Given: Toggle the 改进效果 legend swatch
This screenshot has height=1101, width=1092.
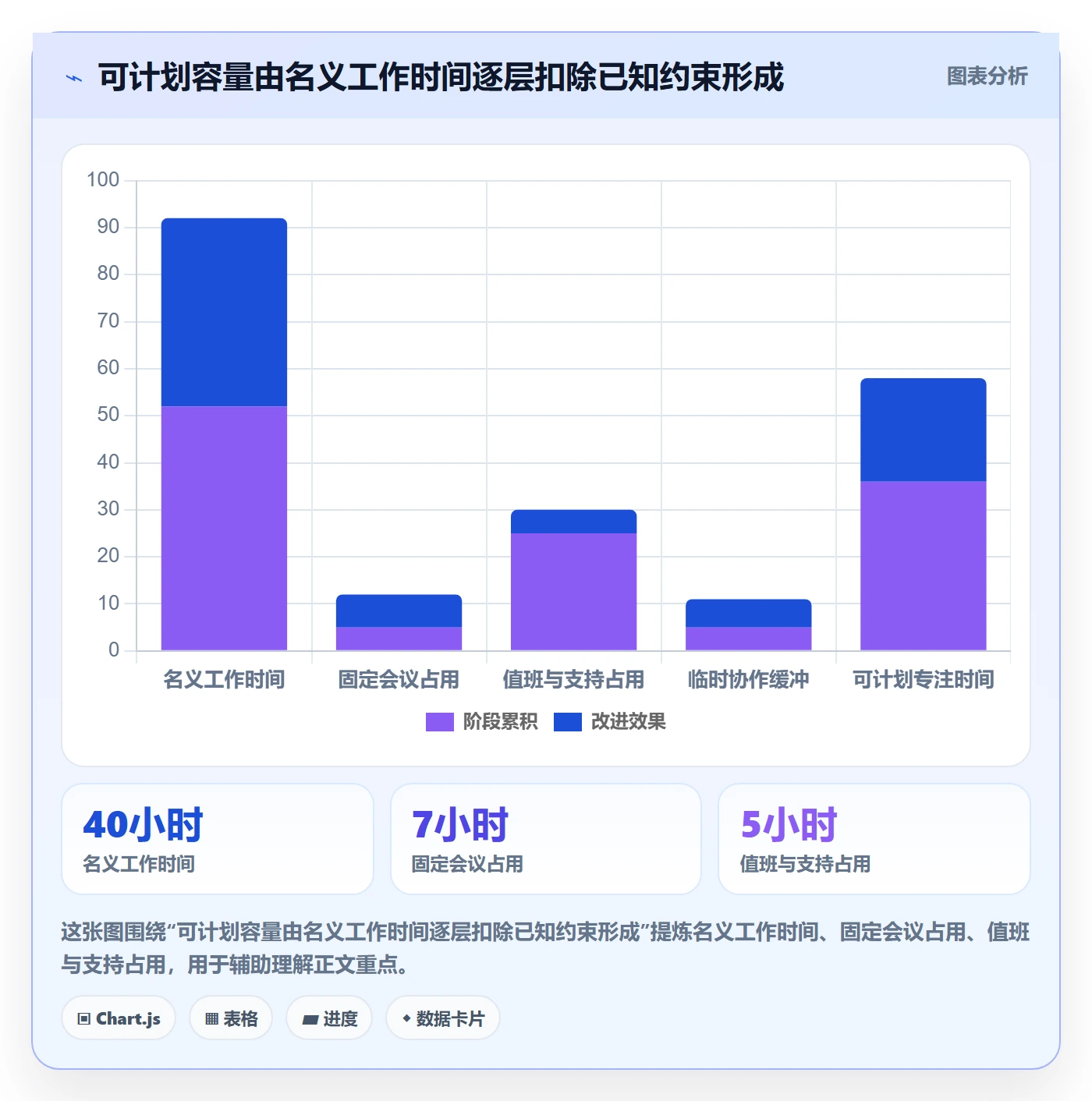Looking at the screenshot, I should [x=567, y=722].
